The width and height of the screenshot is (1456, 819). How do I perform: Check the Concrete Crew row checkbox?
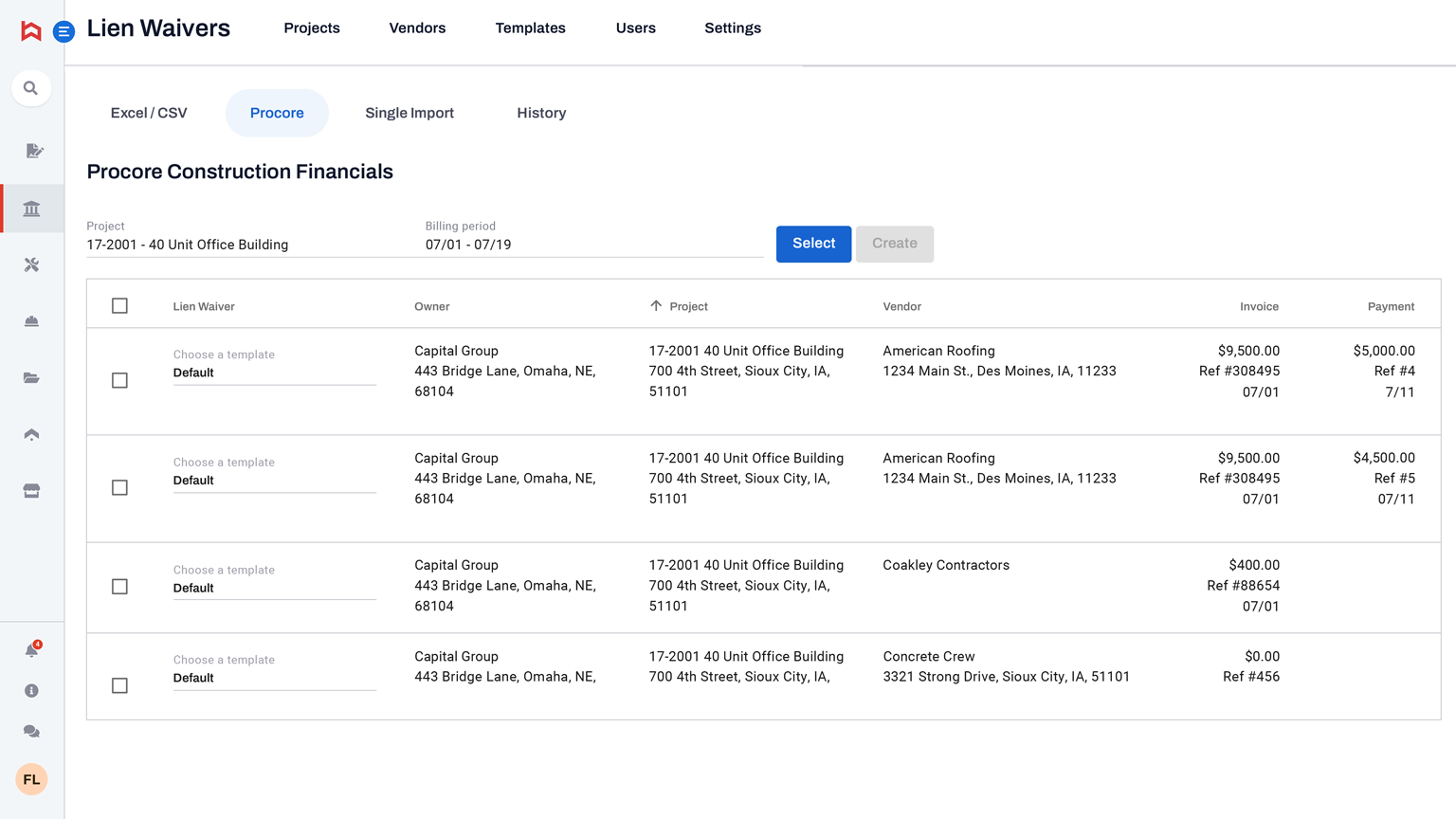[119, 685]
